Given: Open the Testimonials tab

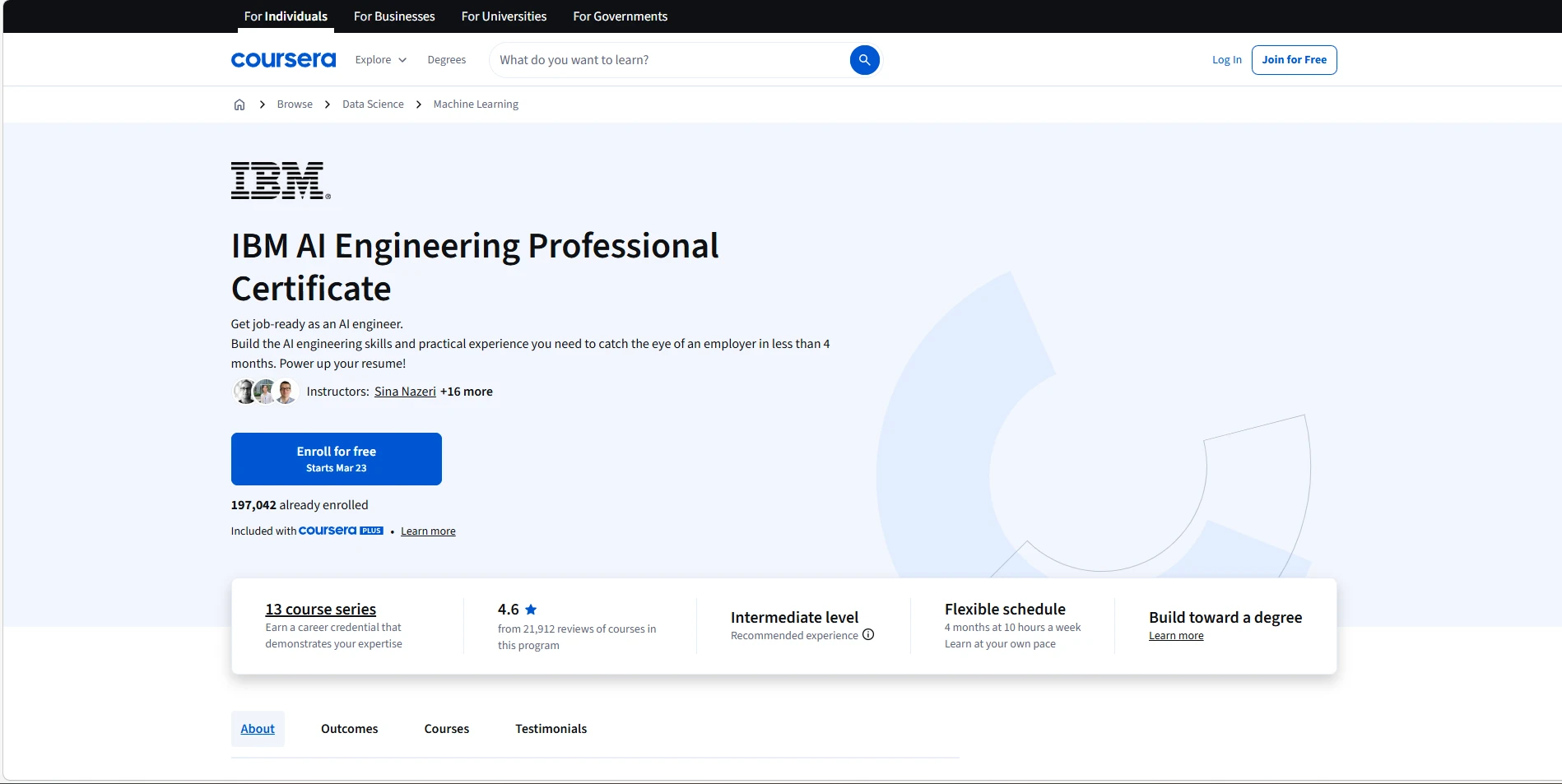Looking at the screenshot, I should tap(550, 728).
